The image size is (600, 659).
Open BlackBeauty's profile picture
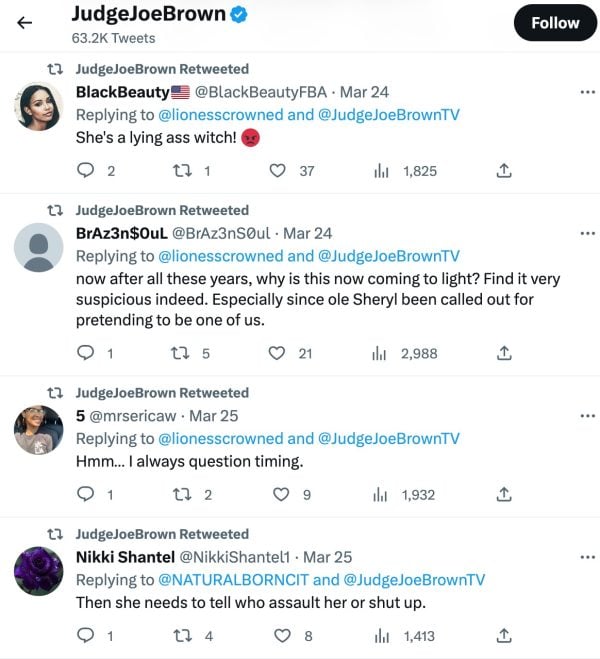pos(39,106)
